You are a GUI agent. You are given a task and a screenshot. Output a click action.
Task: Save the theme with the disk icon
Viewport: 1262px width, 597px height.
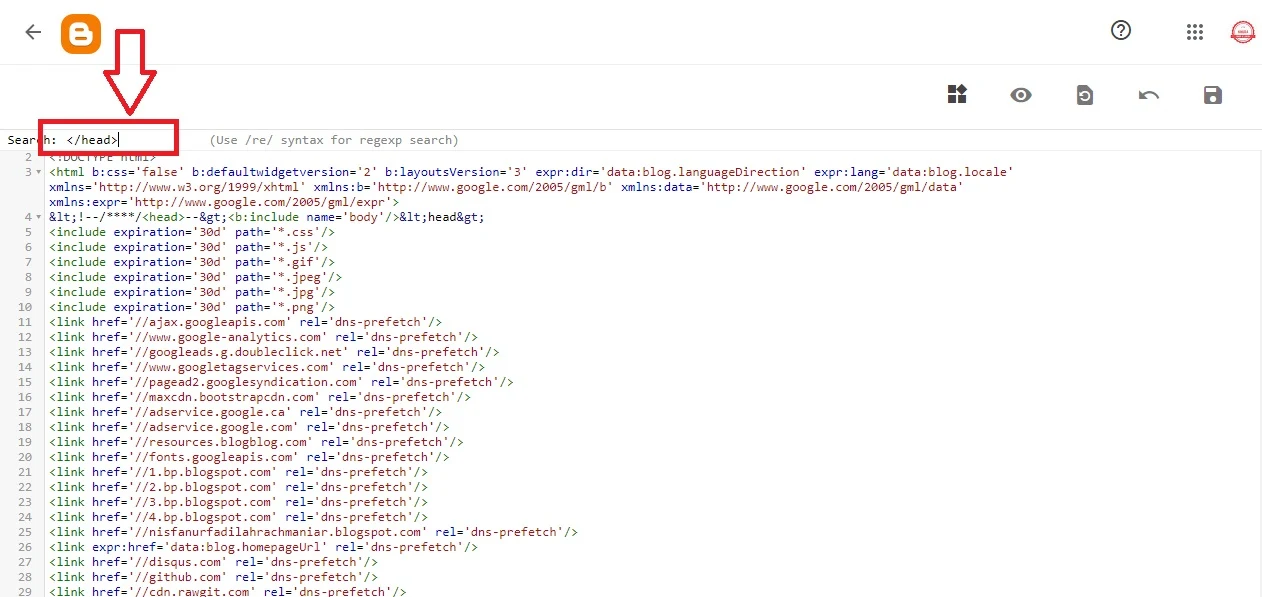pyautogui.click(x=1213, y=94)
